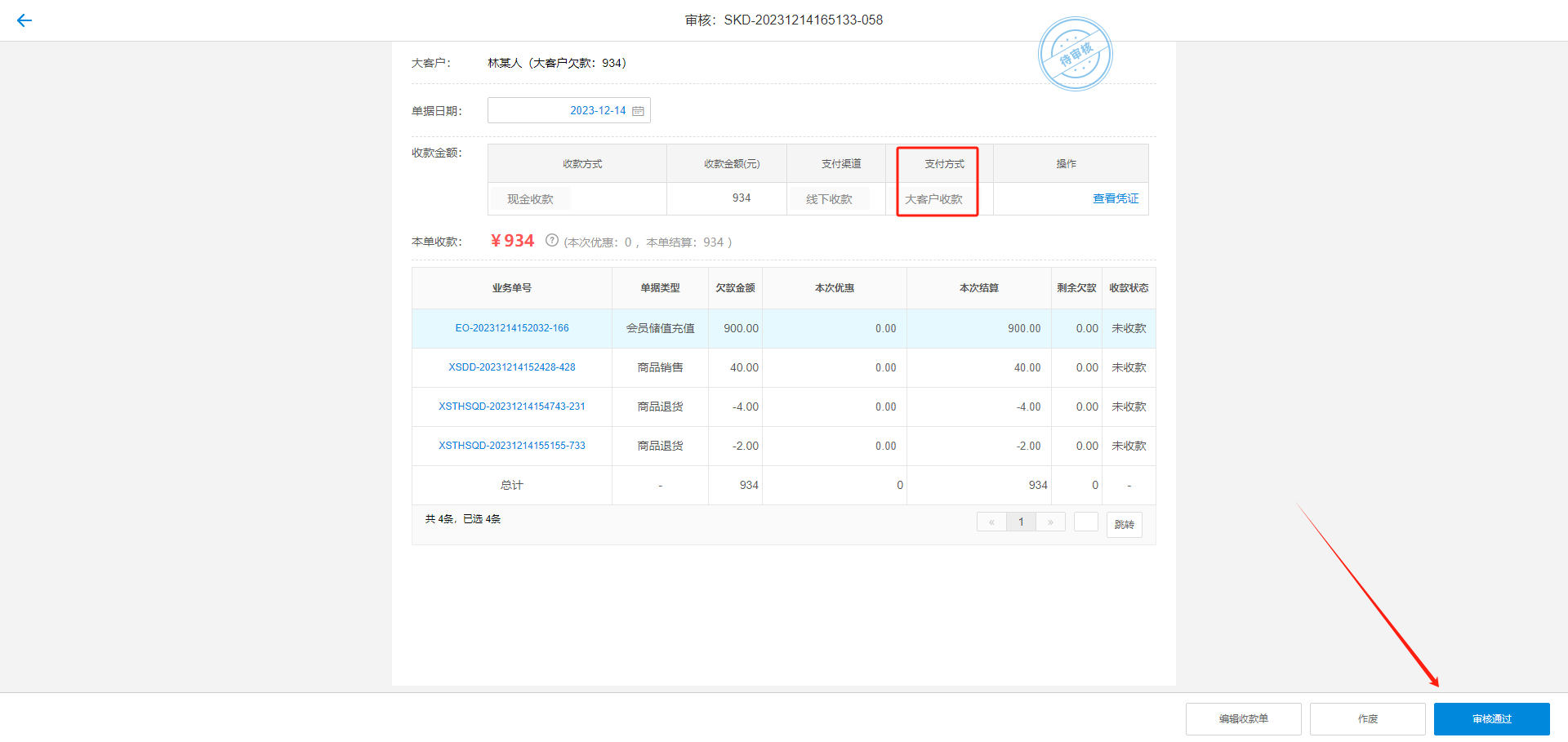Click 线下收款 payment channel field
This screenshot has height=742, width=1568.
[829, 199]
